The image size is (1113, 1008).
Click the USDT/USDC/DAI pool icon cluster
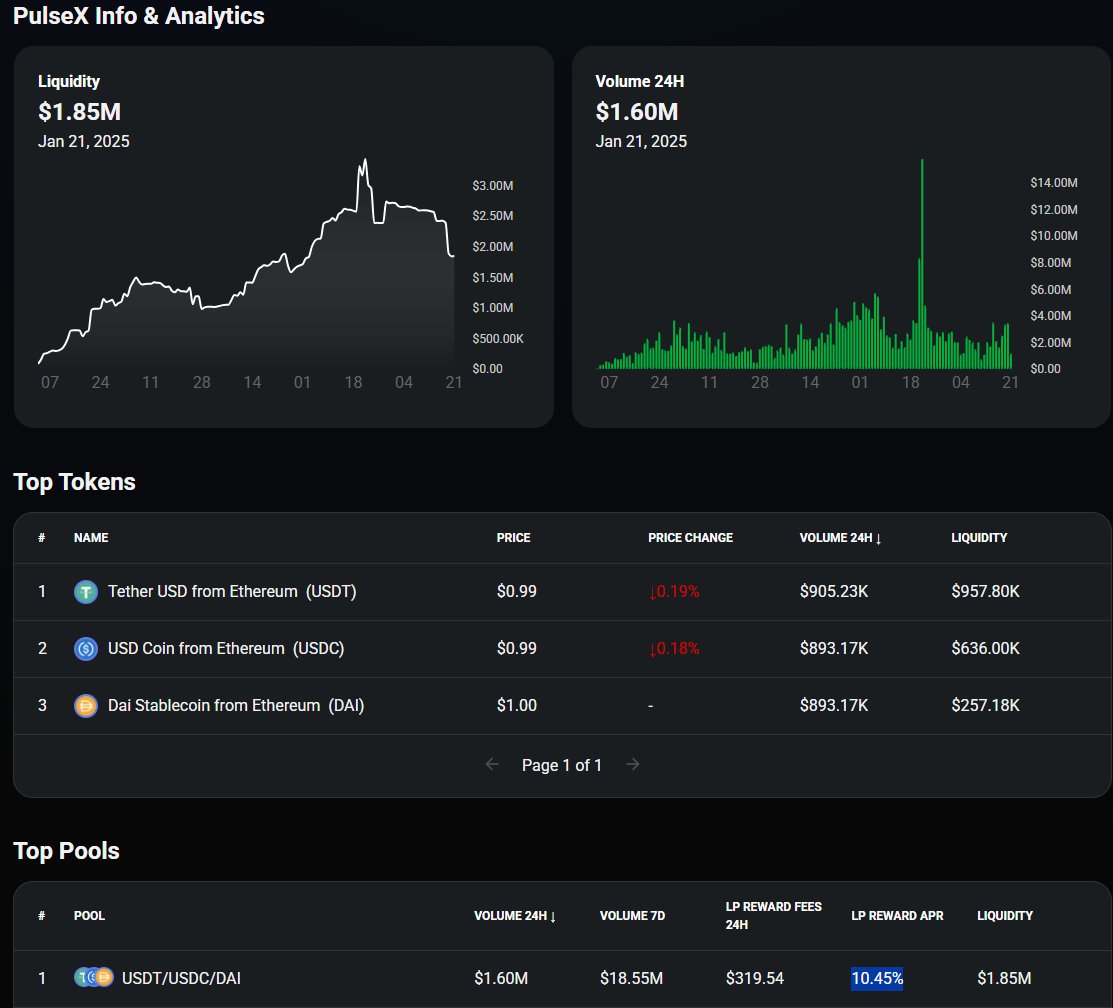tap(94, 977)
